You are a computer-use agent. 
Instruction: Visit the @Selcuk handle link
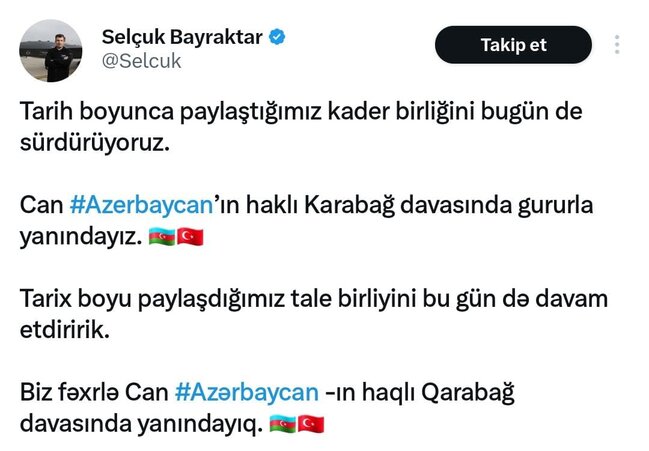tap(142, 61)
